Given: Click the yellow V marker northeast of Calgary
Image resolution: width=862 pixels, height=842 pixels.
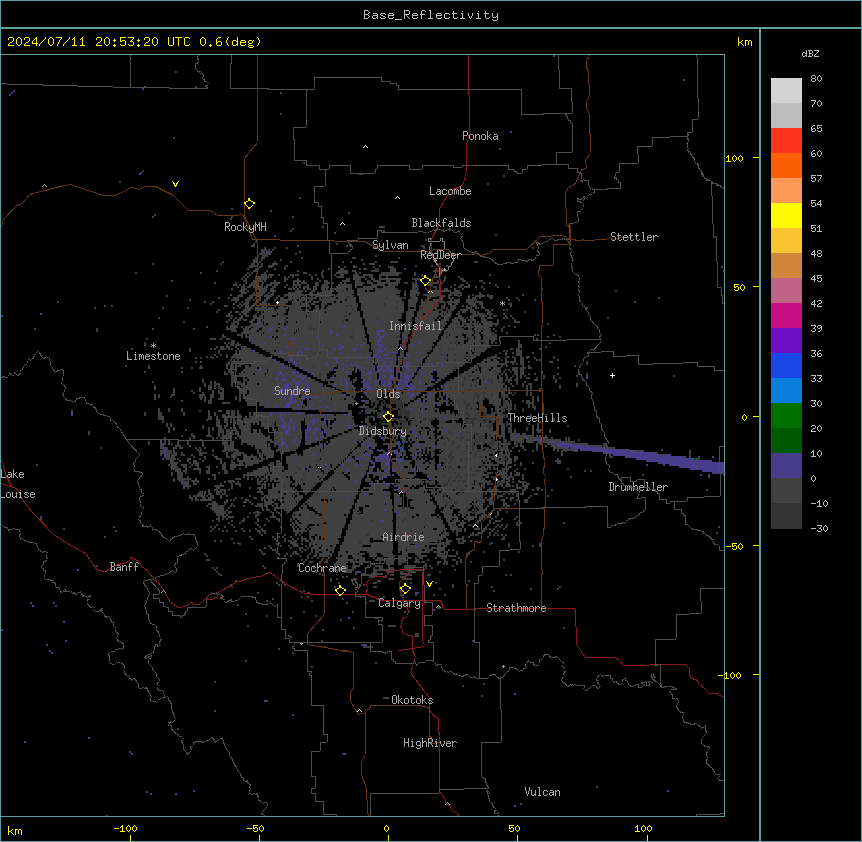Looking at the screenshot, I should point(429,584).
